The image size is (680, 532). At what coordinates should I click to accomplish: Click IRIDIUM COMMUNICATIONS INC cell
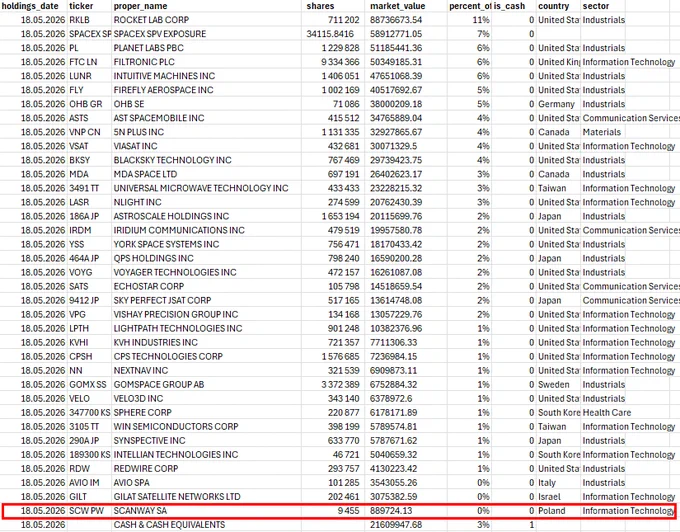click(207, 230)
